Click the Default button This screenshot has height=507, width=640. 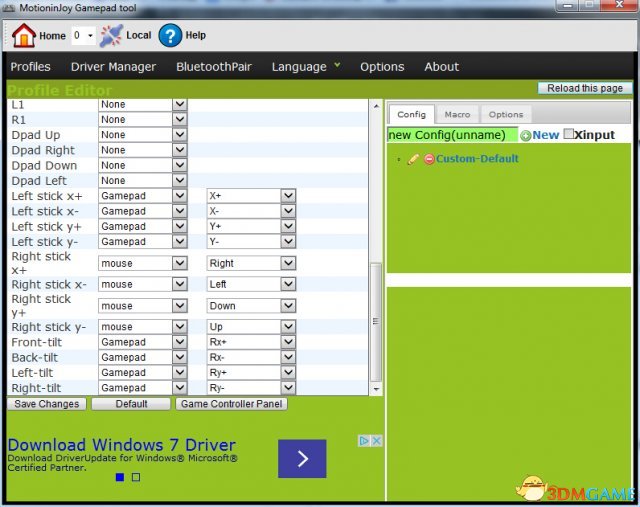(131, 404)
